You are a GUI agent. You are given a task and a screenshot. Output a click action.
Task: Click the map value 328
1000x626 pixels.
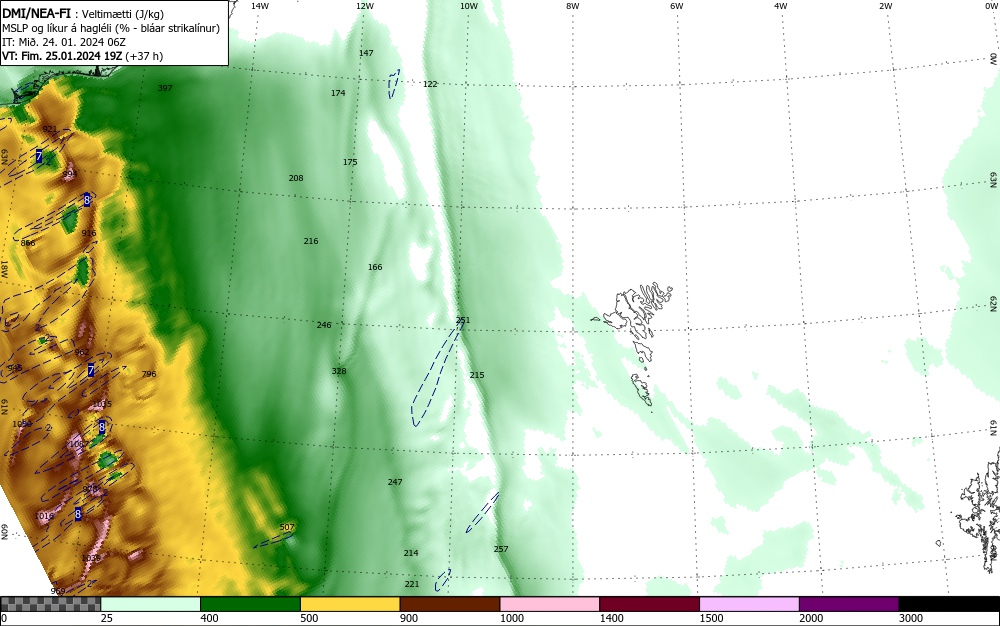pyautogui.click(x=339, y=371)
